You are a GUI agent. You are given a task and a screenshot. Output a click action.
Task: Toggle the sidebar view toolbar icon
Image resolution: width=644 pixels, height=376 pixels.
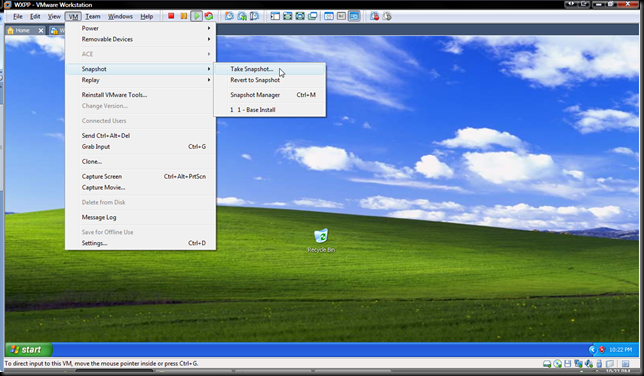click(275, 16)
